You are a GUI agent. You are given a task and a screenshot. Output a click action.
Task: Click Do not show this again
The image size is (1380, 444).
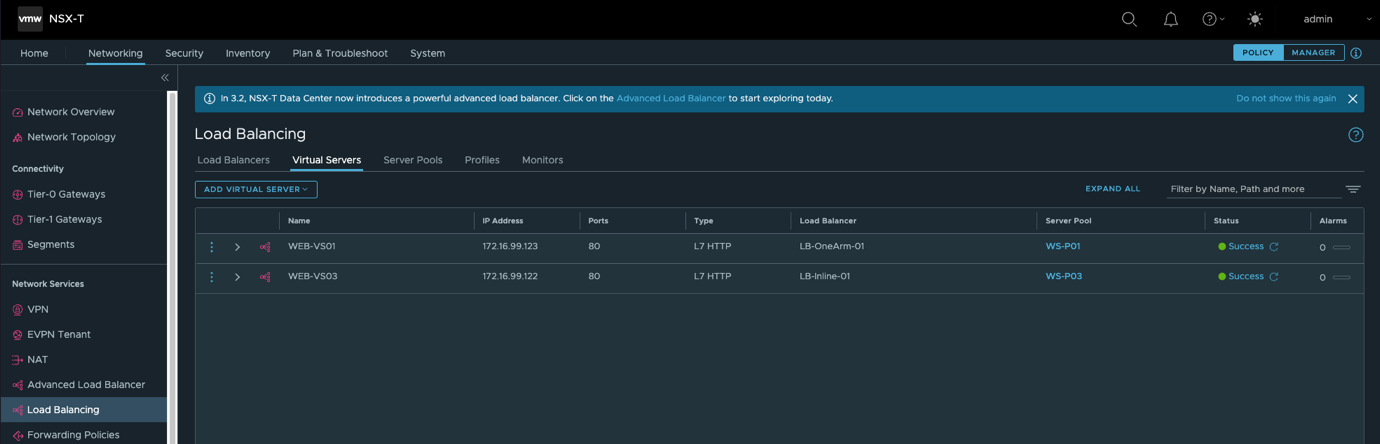click(x=1286, y=98)
